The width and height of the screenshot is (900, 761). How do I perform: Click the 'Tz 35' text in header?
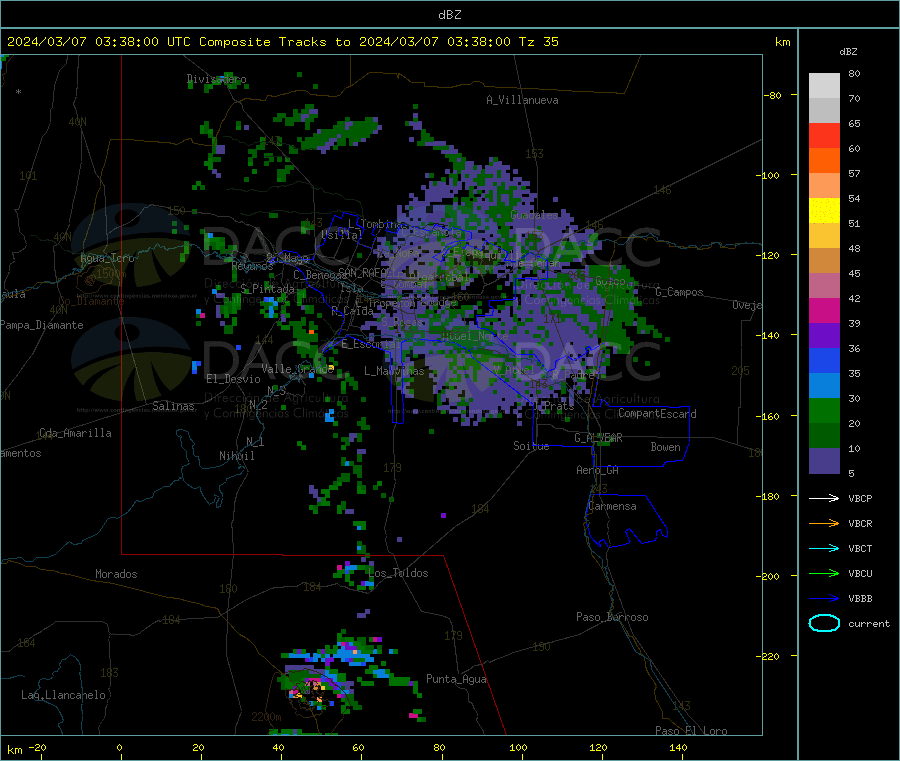point(539,42)
